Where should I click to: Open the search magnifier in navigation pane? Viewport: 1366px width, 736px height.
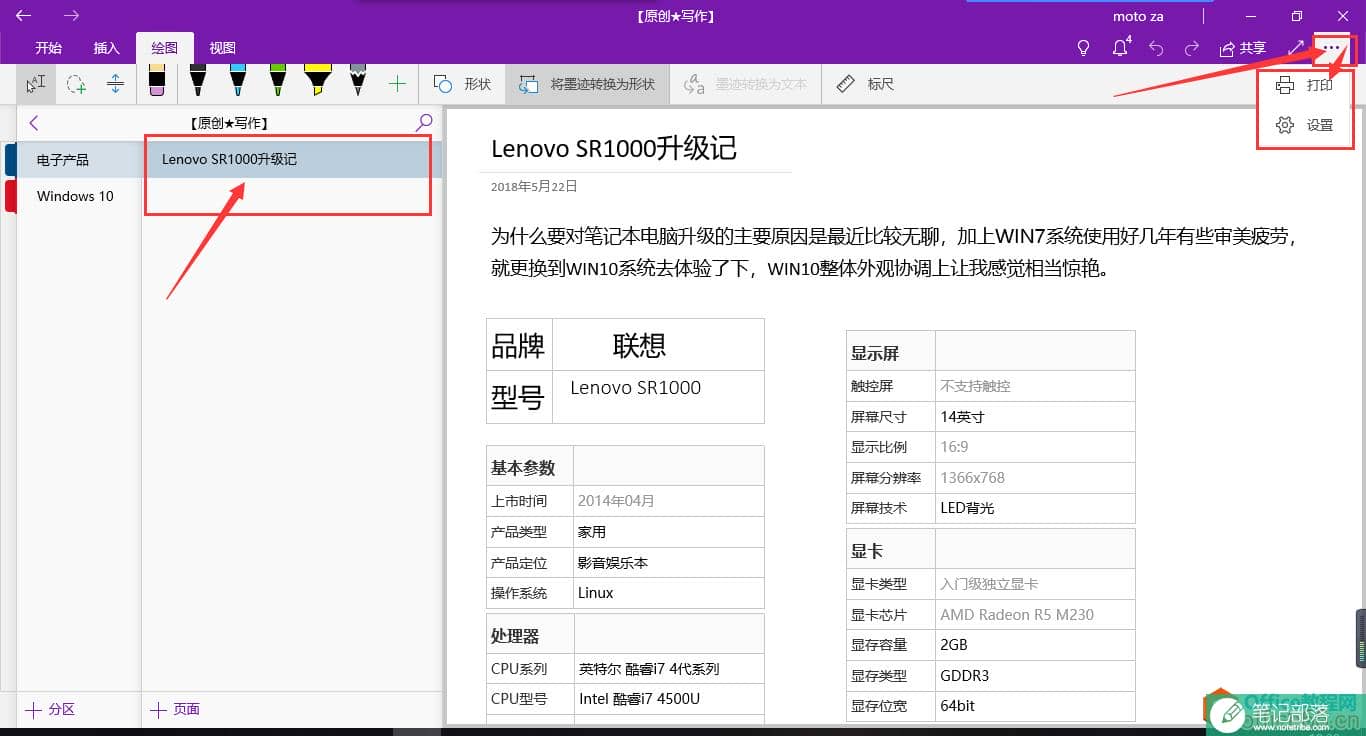pyautogui.click(x=424, y=123)
